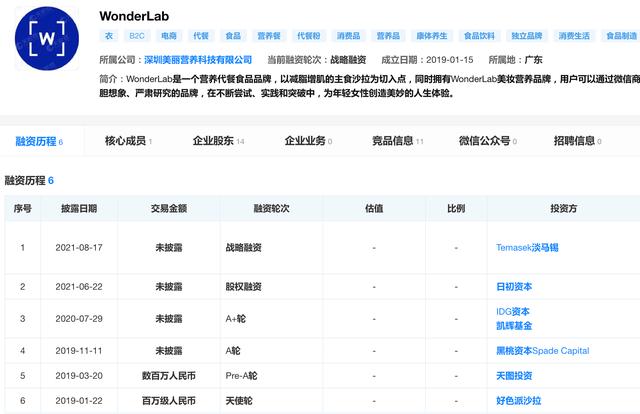Screen dimensions: 640x414
Task: Open the 深圳美丽营养科技有限公司 company link
Action: pos(198,60)
